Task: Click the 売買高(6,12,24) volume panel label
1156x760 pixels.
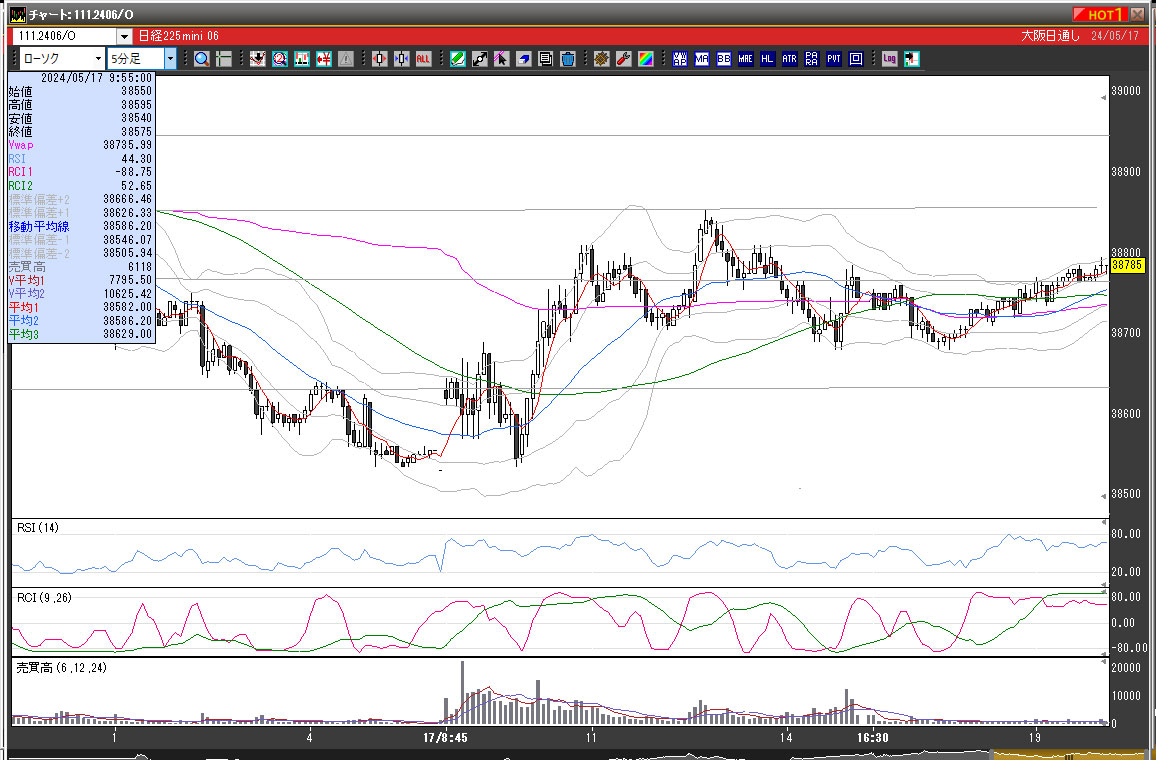Action: 61,668
